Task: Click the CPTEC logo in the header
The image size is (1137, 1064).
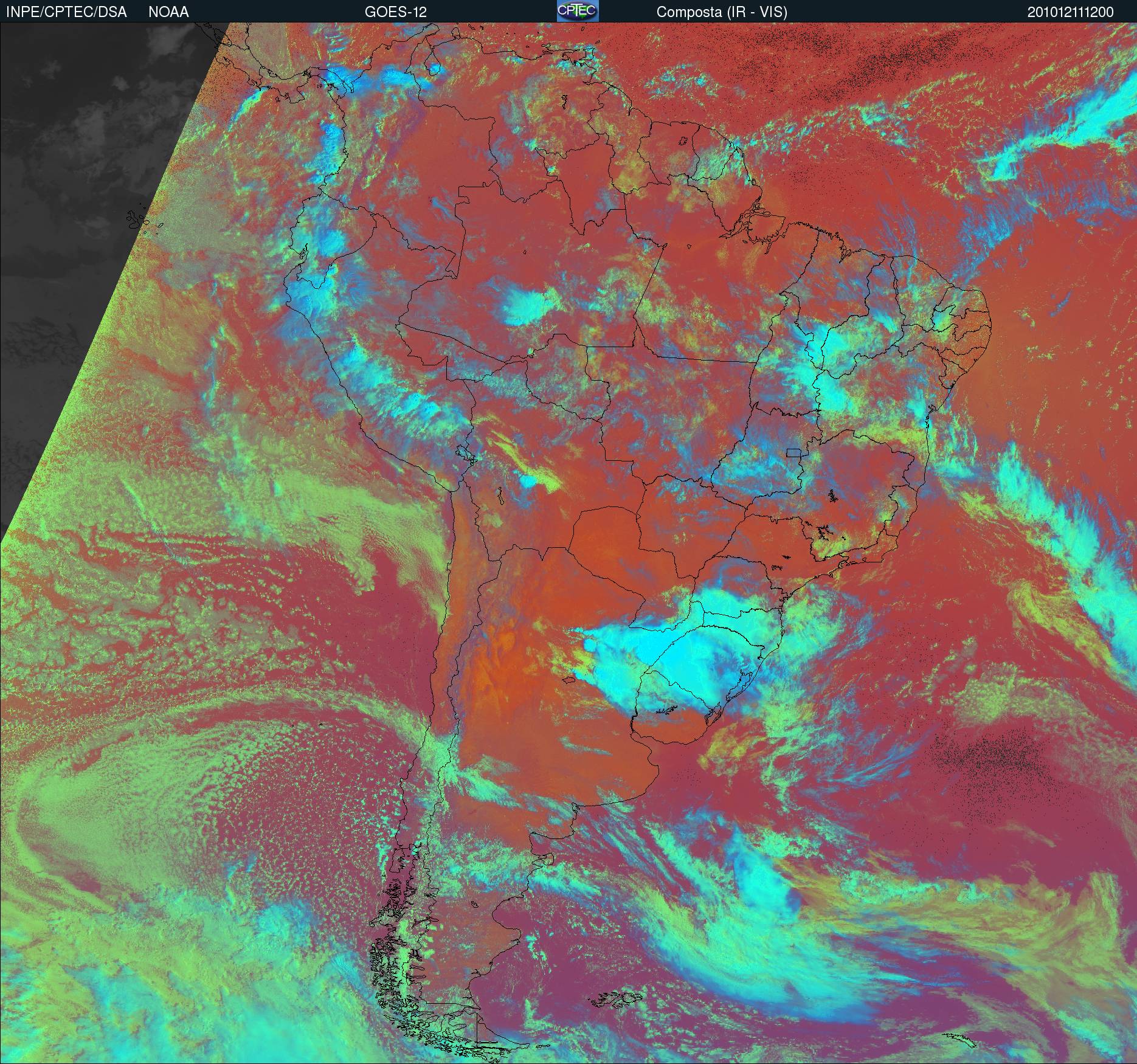Action: point(578,11)
